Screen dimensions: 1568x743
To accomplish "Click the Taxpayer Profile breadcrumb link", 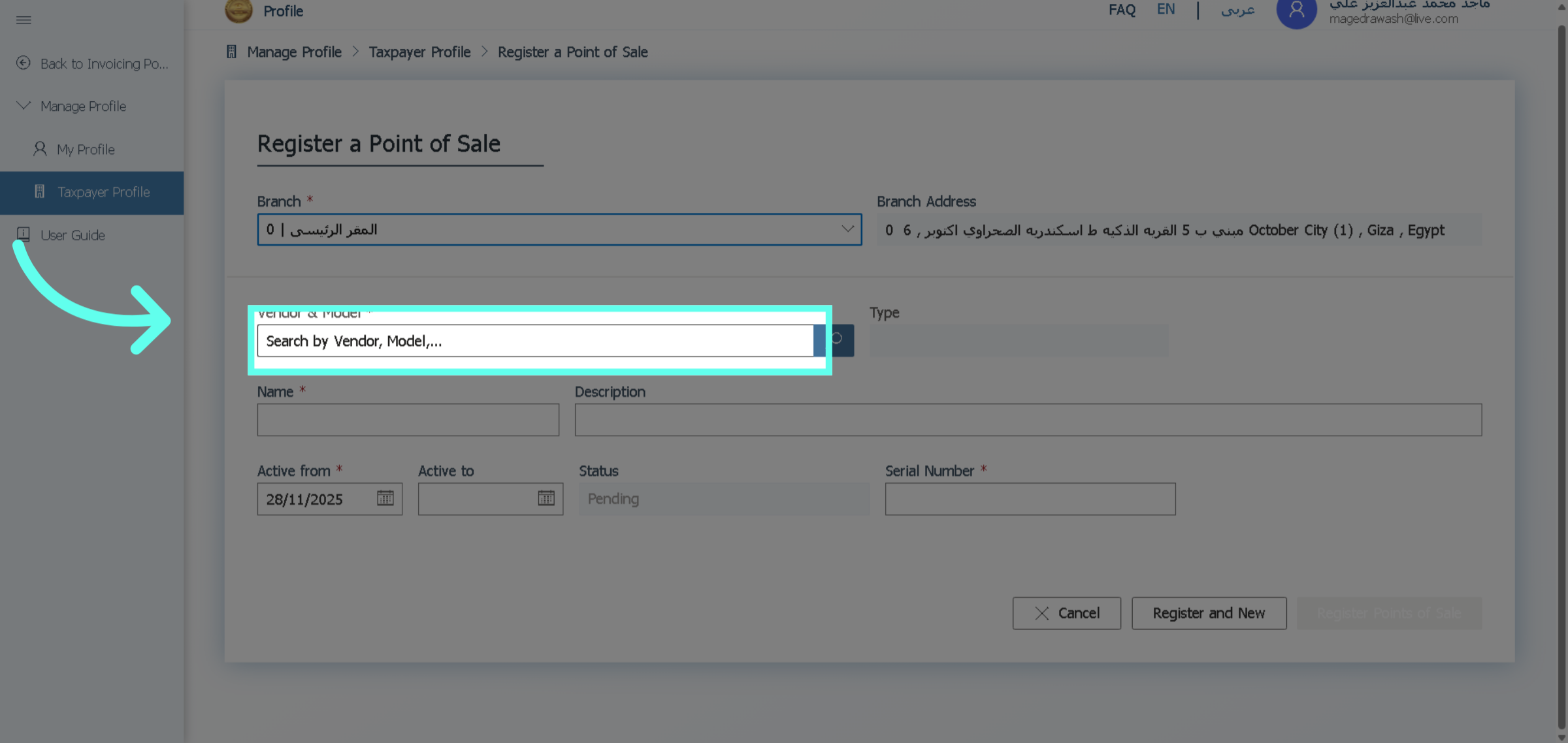I will (x=419, y=52).
